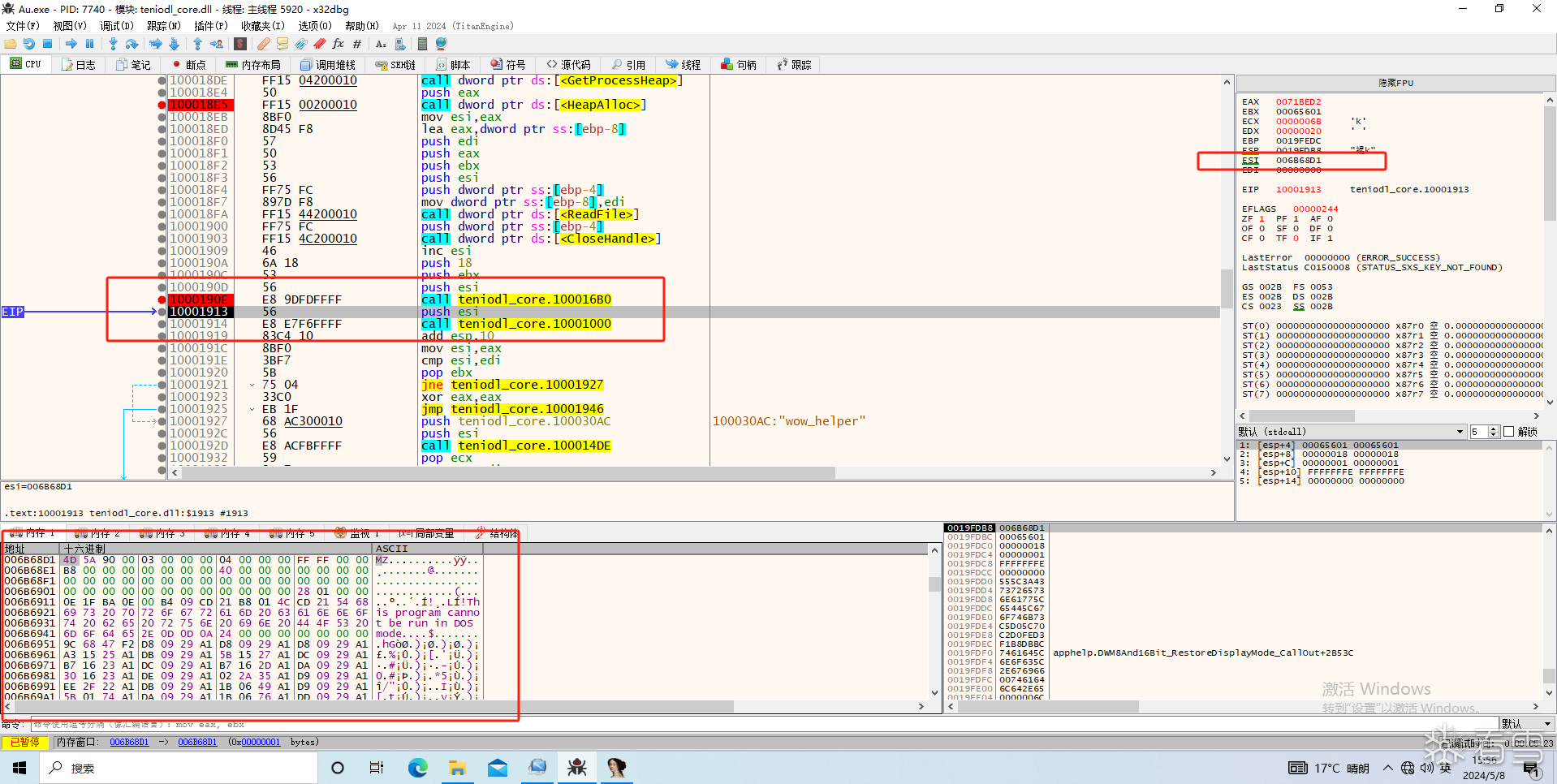Open the 默认 (stdcall) calling convention dropdown
The image size is (1557, 784).
(1351, 432)
